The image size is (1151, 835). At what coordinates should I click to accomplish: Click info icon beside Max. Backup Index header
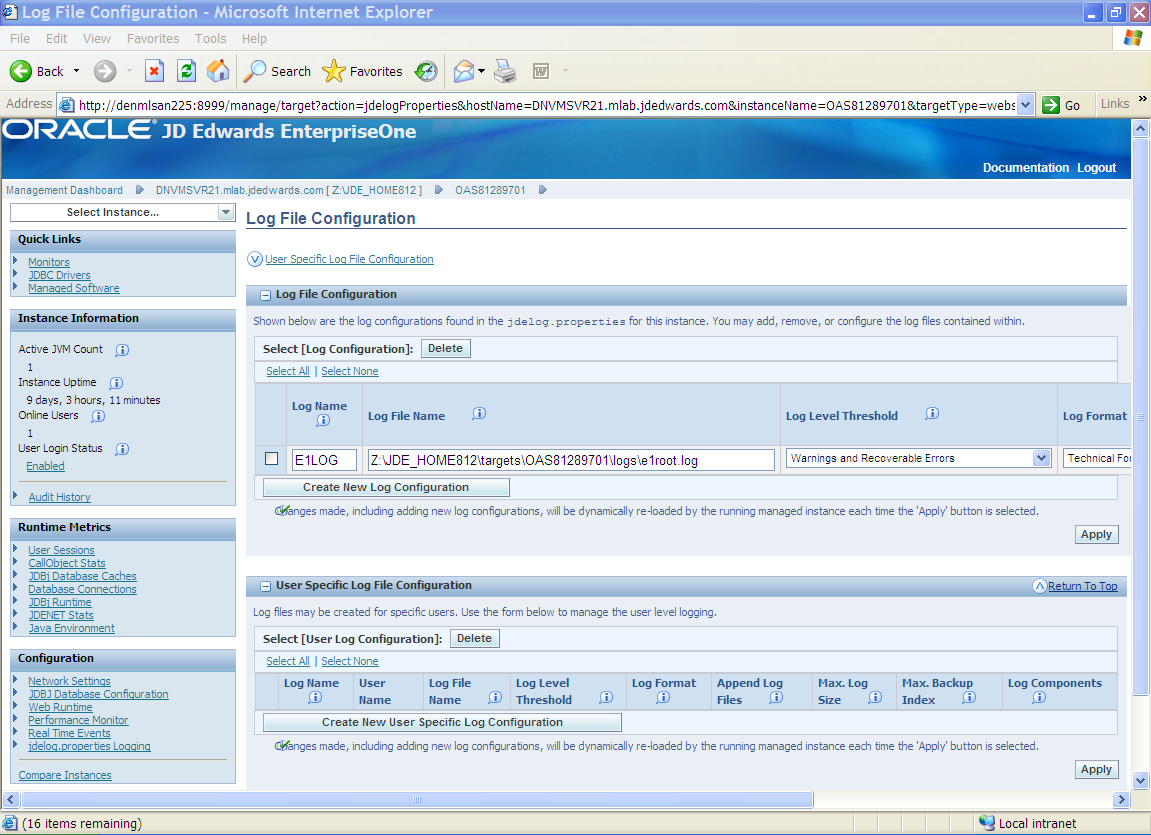pyautogui.click(x=970, y=697)
